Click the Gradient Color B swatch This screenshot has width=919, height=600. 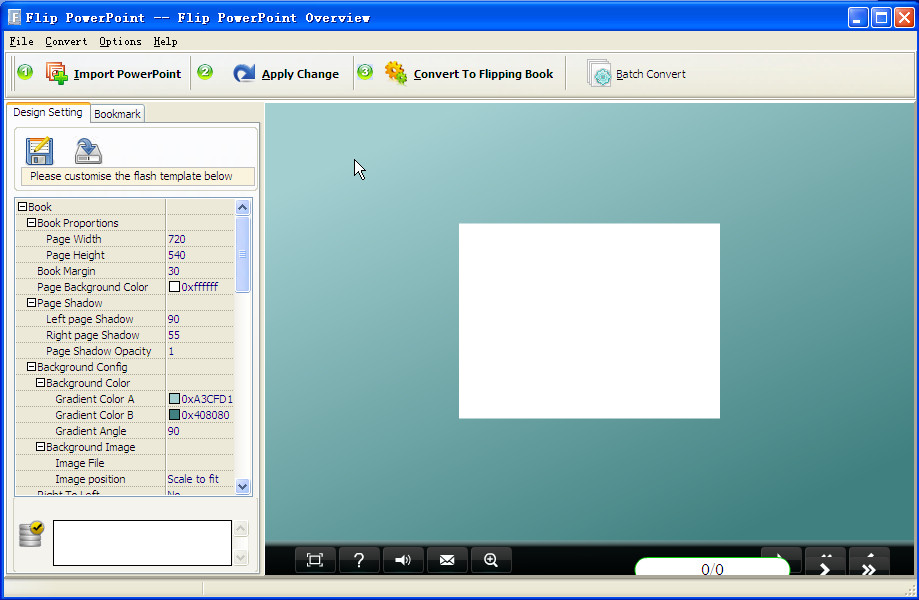(x=174, y=414)
